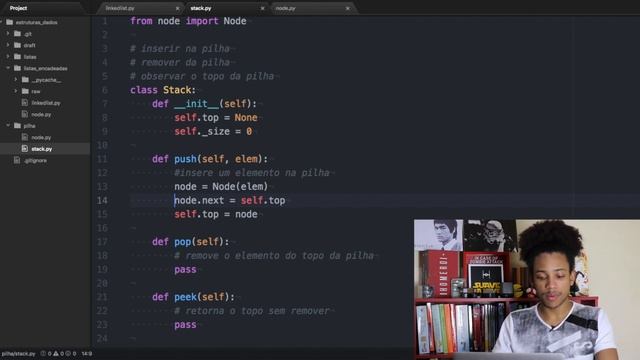Click the linter error icon in status bar
The image size is (640, 360).
coord(43,353)
